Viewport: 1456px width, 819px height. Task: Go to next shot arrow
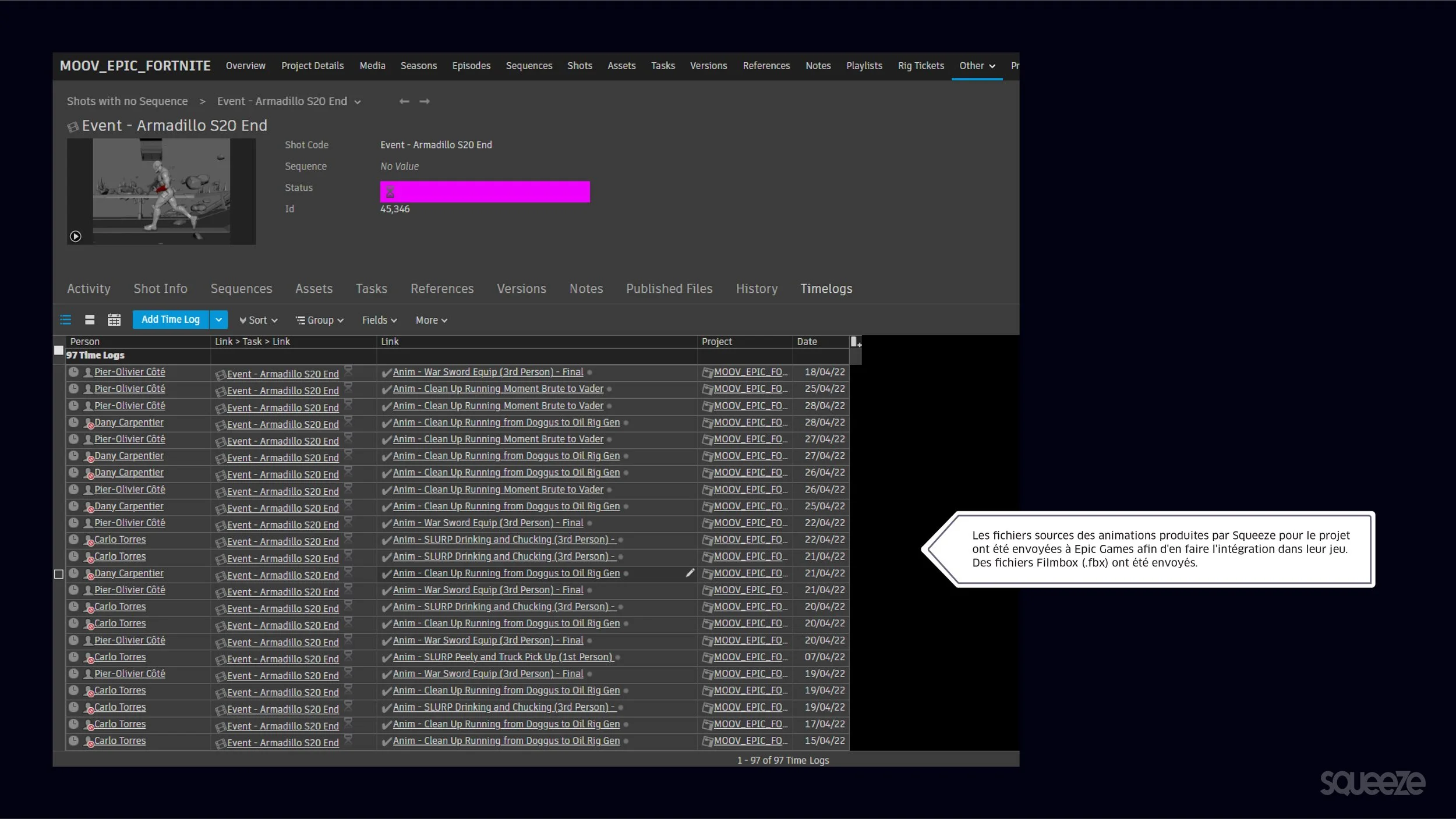[x=425, y=101]
